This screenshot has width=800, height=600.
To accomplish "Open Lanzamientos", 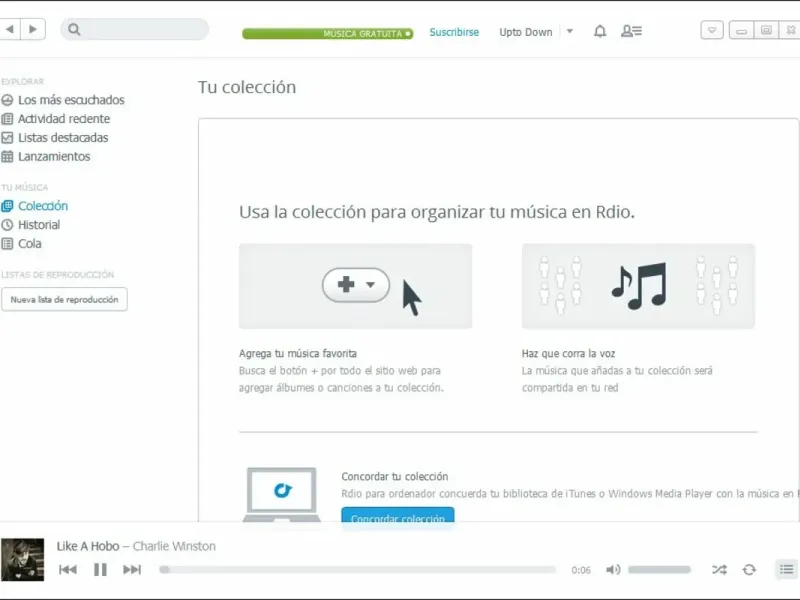I will (x=54, y=157).
